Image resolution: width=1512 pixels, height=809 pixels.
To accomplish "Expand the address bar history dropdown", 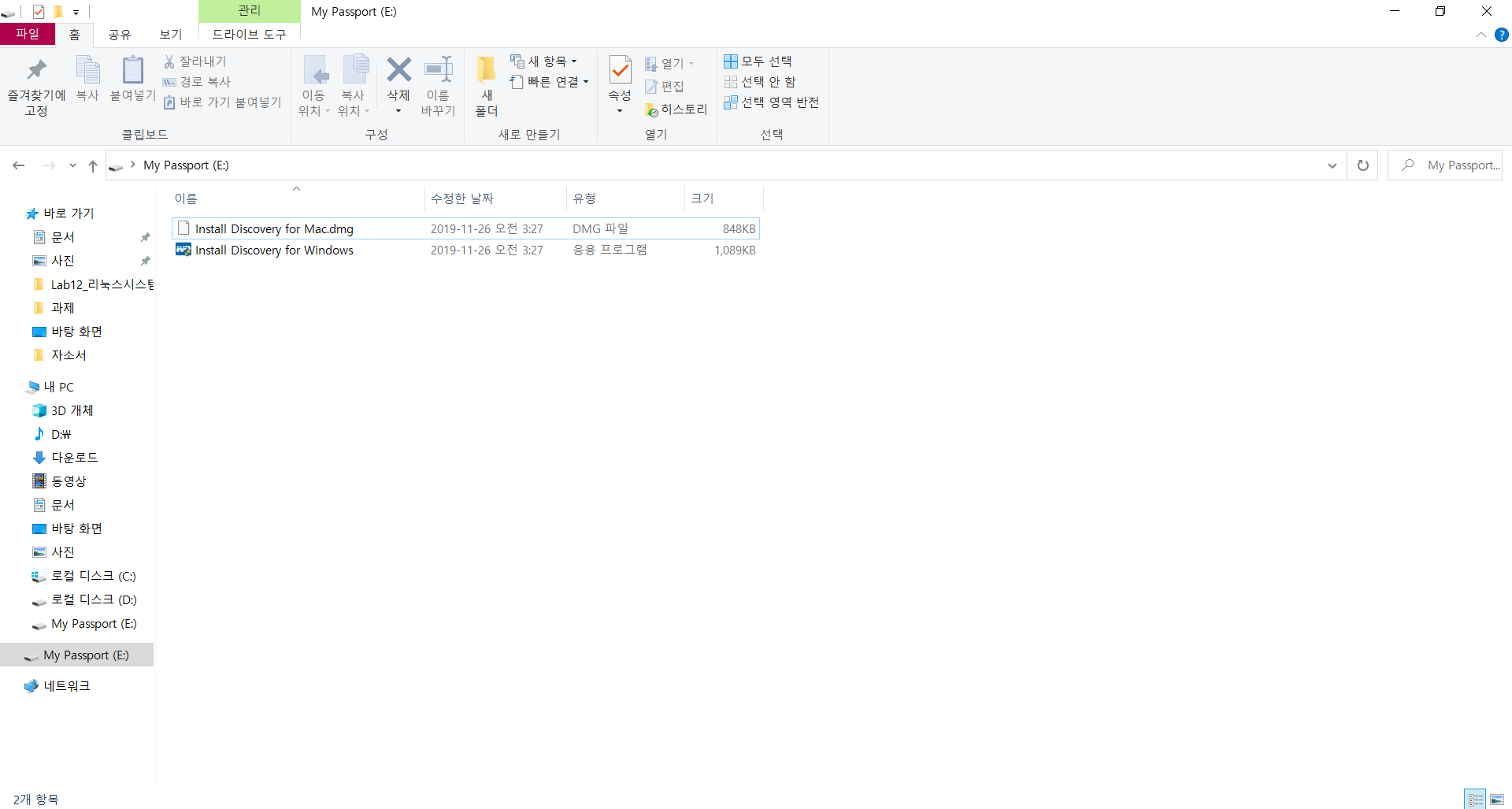I will click(x=1332, y=165).
